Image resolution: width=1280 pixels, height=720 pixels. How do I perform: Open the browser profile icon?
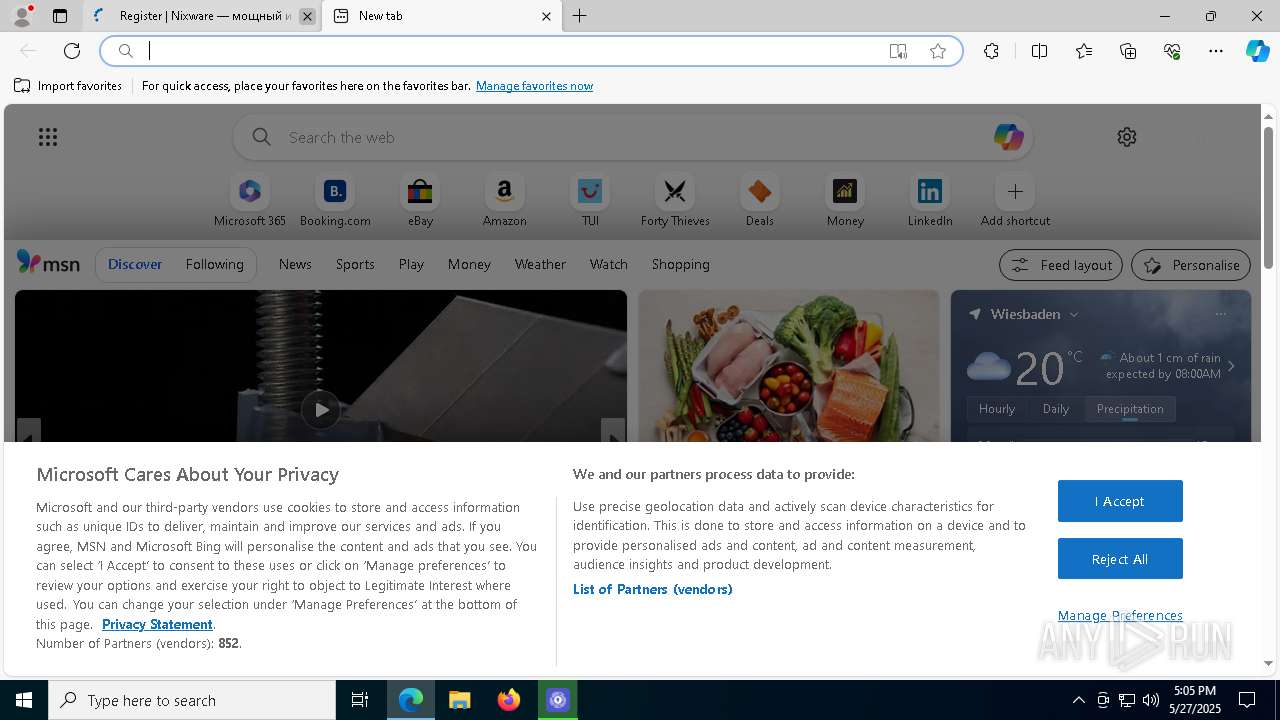(22, 16)
